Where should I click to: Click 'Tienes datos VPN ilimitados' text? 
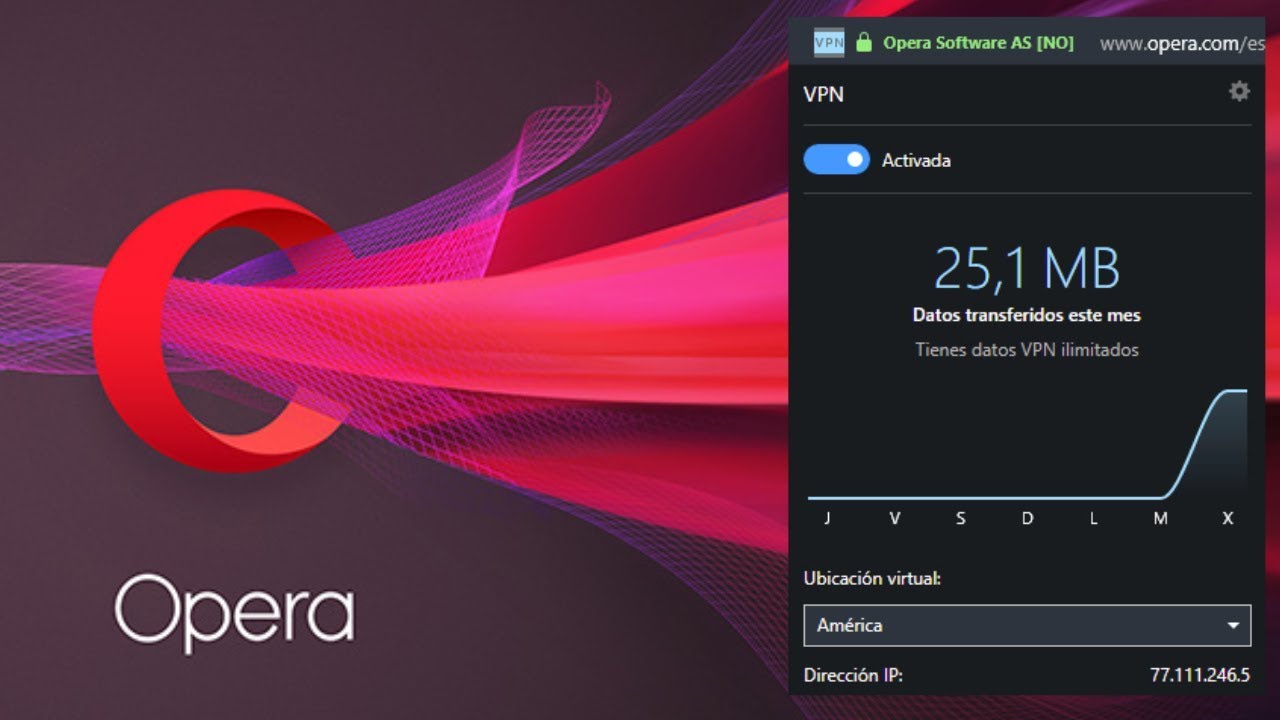tap(1027, 350)
